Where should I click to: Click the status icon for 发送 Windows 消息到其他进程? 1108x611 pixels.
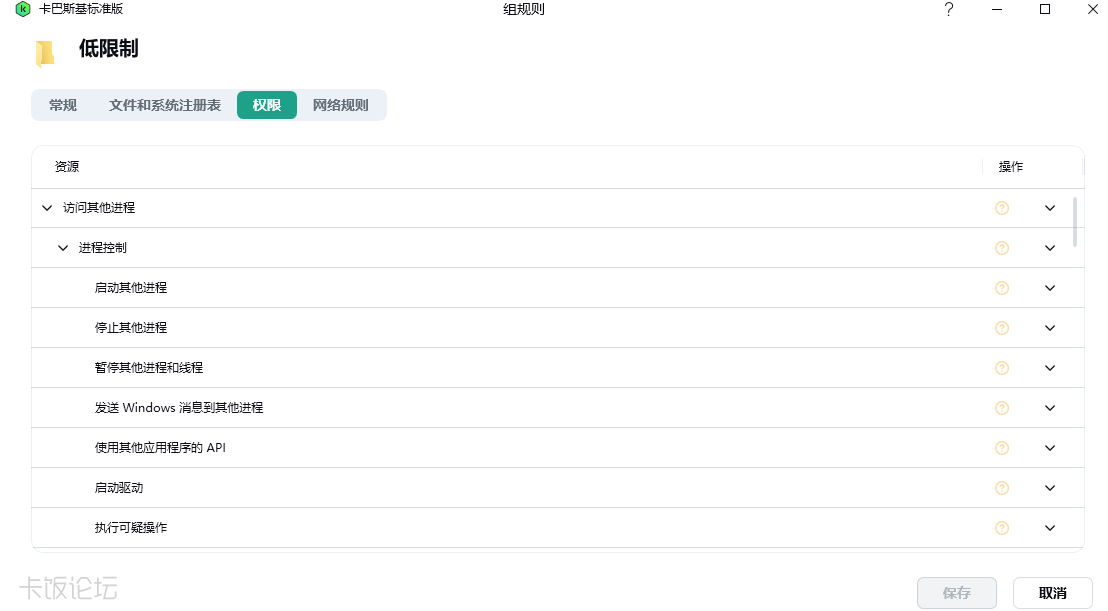coord(1001,408)
